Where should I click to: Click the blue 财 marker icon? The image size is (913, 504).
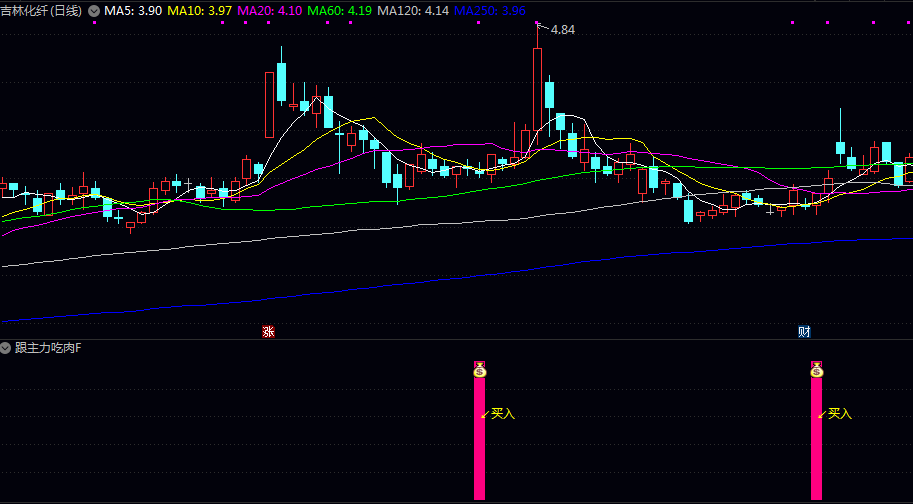click(x=804, y=332)
